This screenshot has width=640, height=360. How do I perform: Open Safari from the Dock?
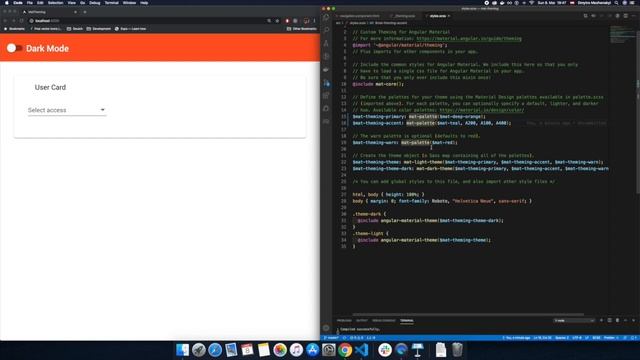[x=215, y=350]
